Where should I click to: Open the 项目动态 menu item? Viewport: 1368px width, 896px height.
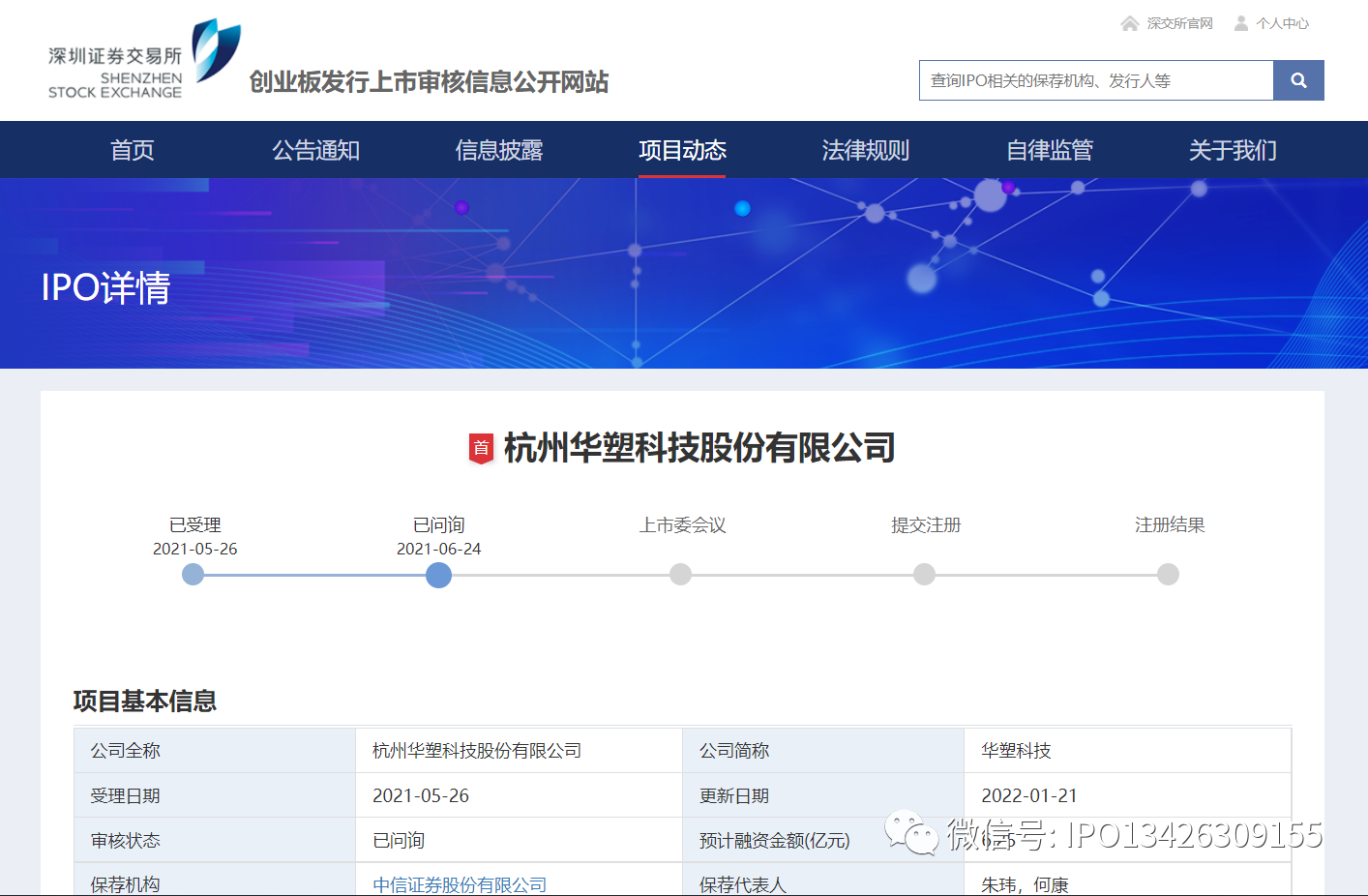click(682, 150)
